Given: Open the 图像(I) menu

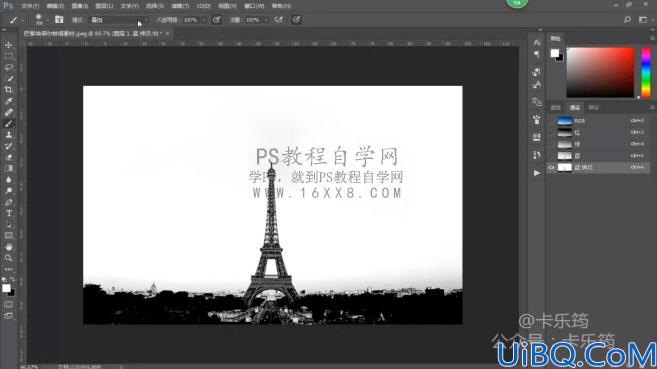Looking at the screenshot, I should pyautogui.click(x=80, y=6).
